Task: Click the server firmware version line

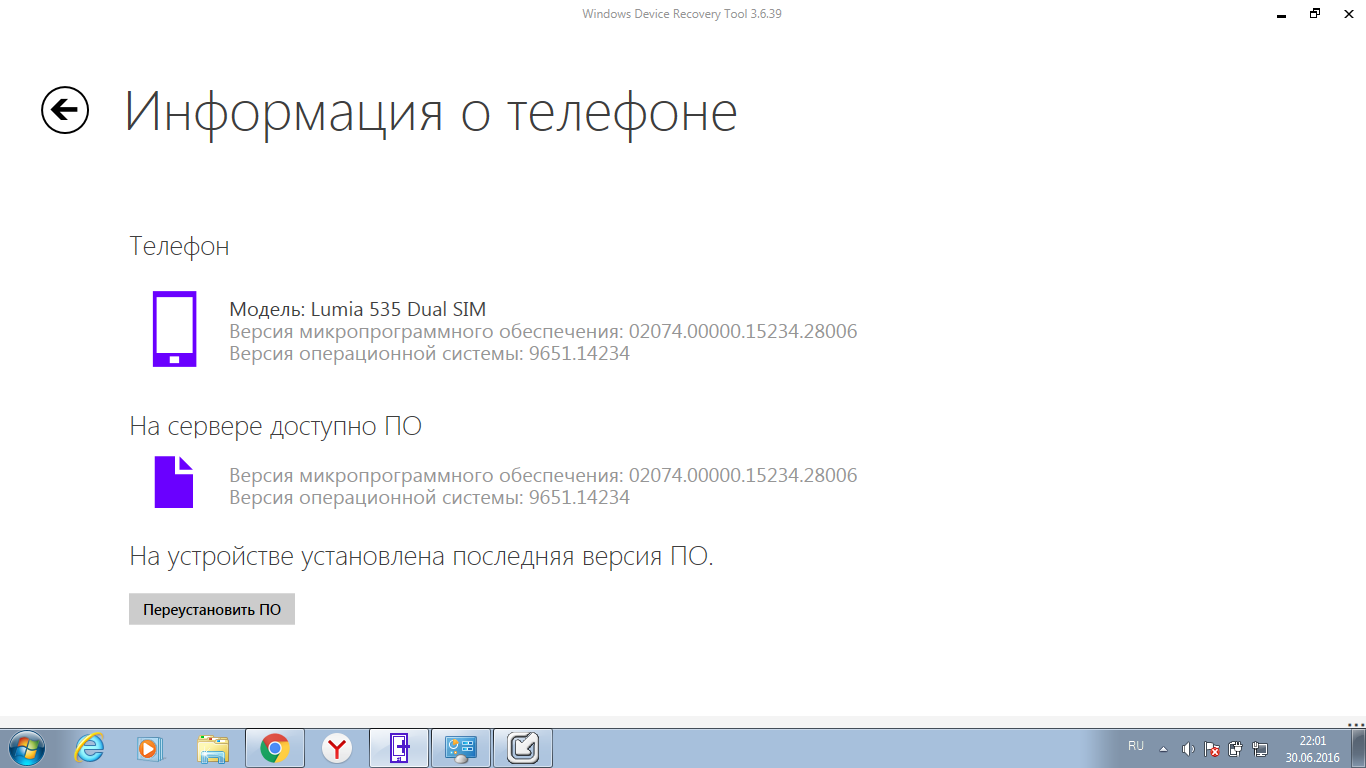Action: pyautogui.click(x=543, y=475)
